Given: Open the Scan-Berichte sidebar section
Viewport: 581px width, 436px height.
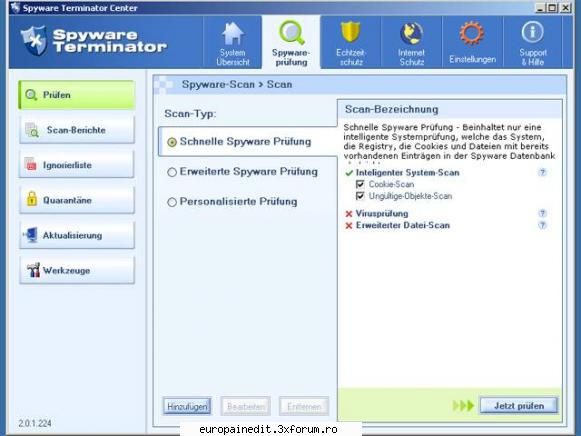Looking at the screenshot, I should click(x=77, y=130).
